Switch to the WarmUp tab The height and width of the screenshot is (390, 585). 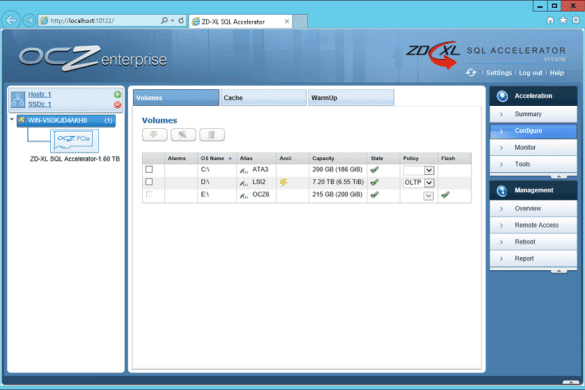351,98
